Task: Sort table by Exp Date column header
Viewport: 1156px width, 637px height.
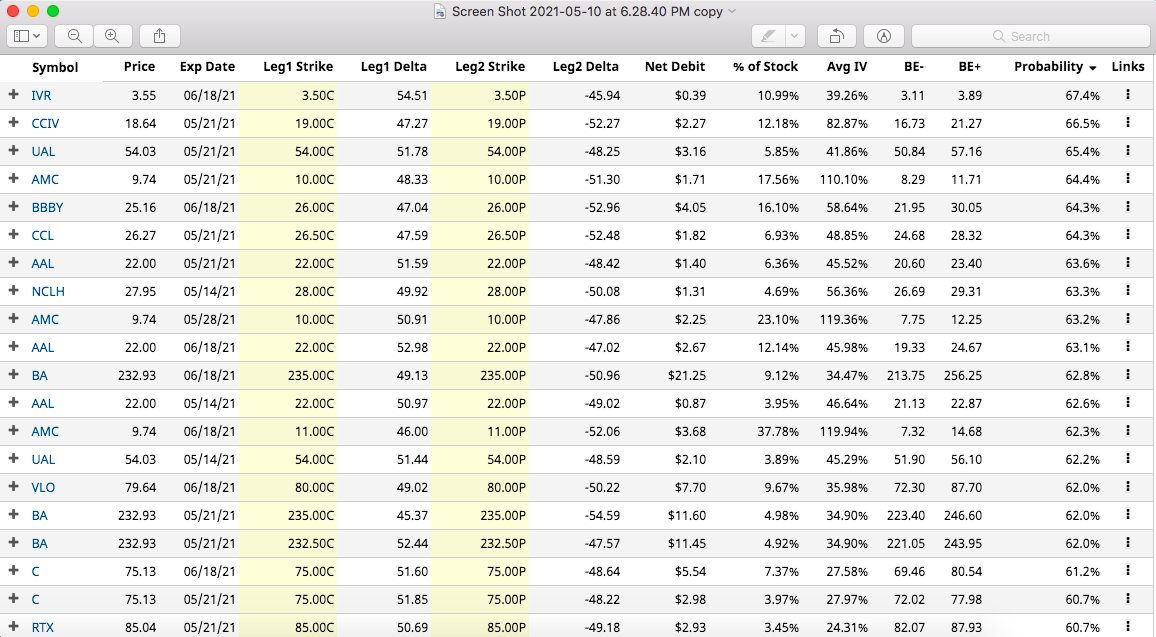Action: tap(207, 66)
